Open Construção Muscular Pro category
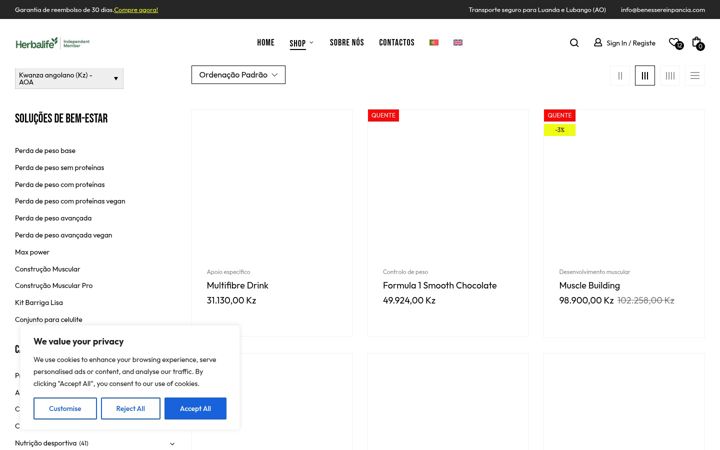 pos(54,286)
